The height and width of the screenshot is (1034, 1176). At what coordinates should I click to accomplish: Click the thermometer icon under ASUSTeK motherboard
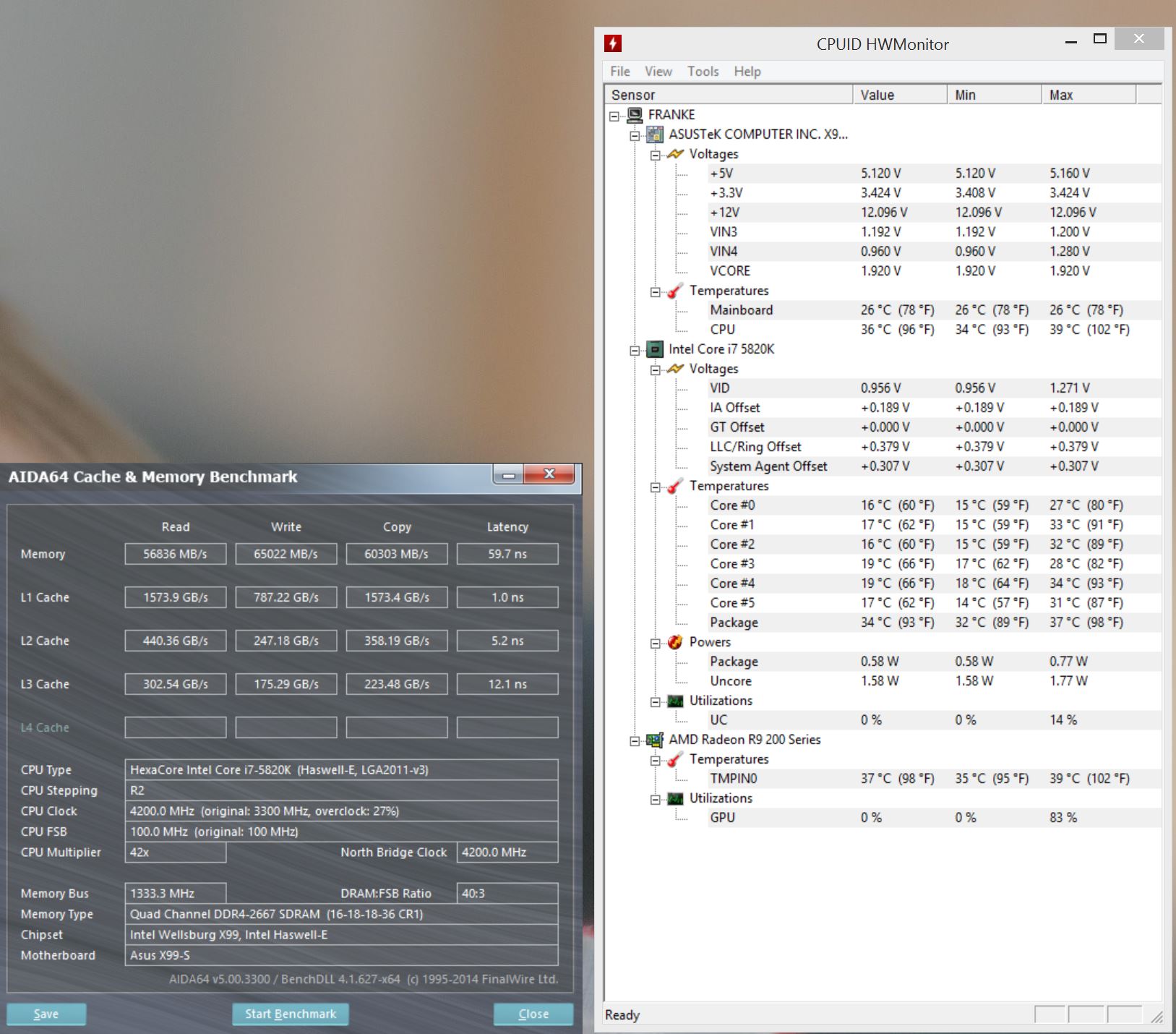pos(675,291)
